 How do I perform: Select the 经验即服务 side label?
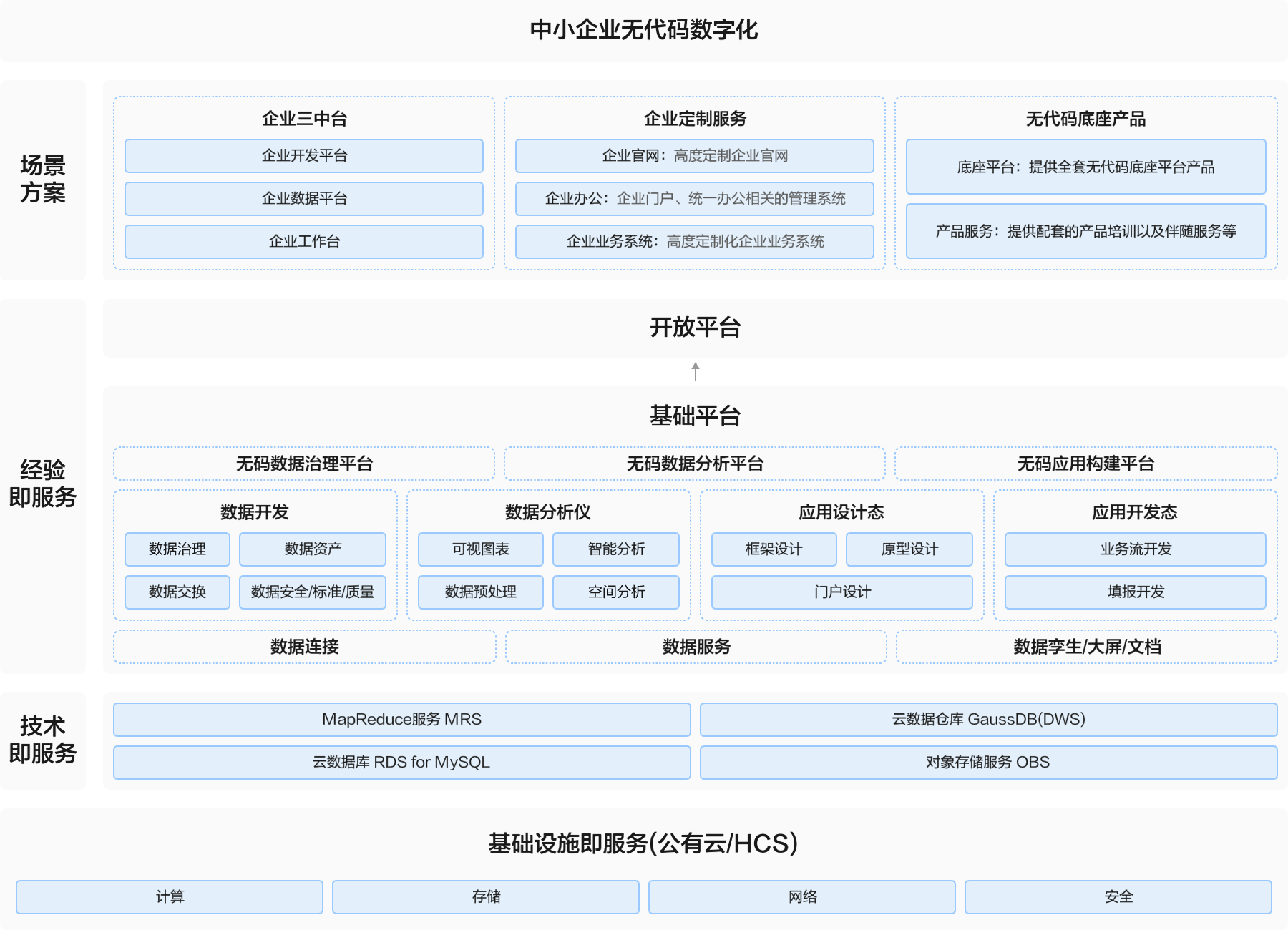coord(43,484)
